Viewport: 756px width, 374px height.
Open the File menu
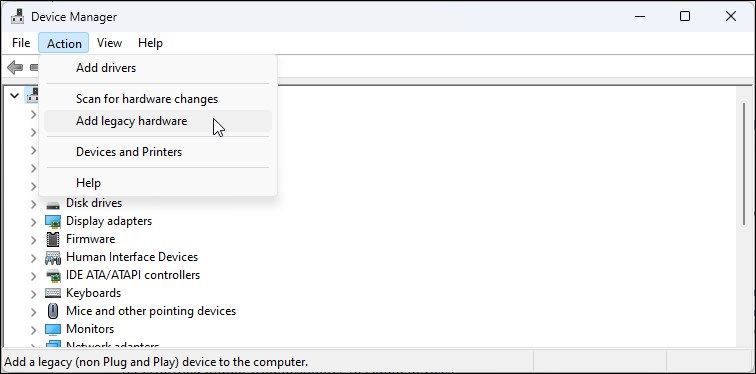[x=21, y=43]
